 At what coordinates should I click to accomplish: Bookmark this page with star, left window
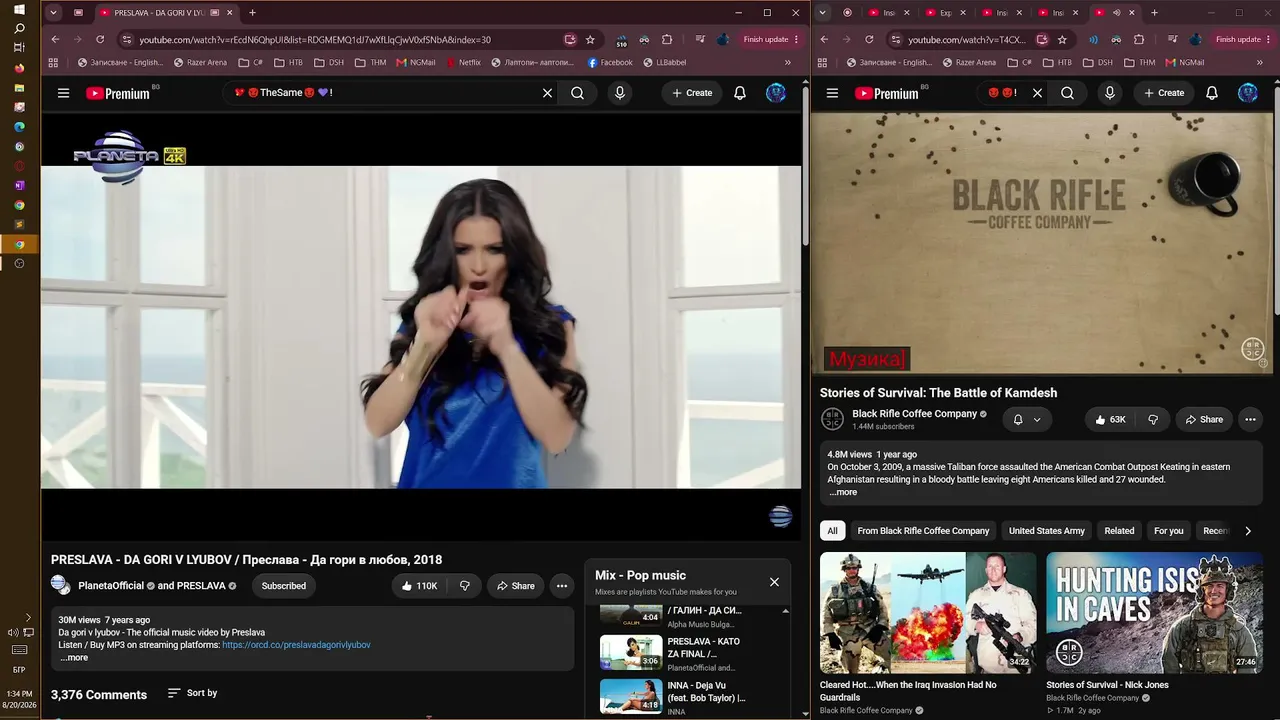(x=590, y=40)
